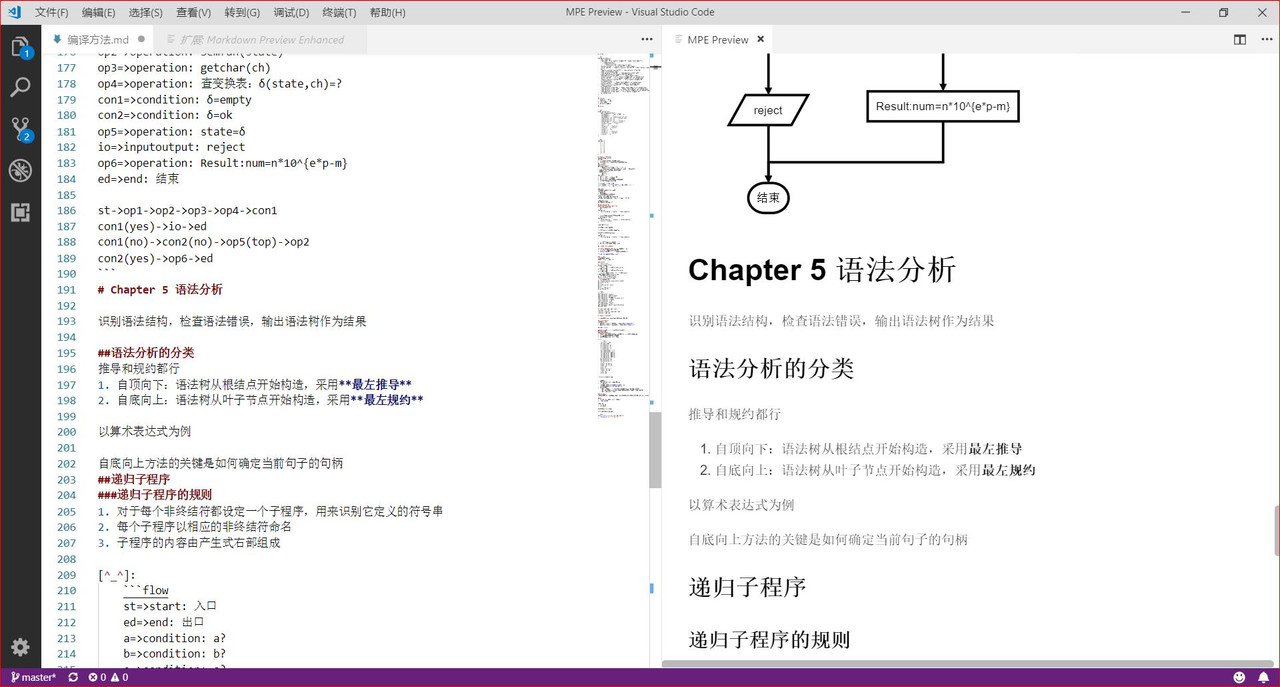Click the preview pane vertical scrollbar
This screenshot has height=687, width=1280.
click(1276, 530)
